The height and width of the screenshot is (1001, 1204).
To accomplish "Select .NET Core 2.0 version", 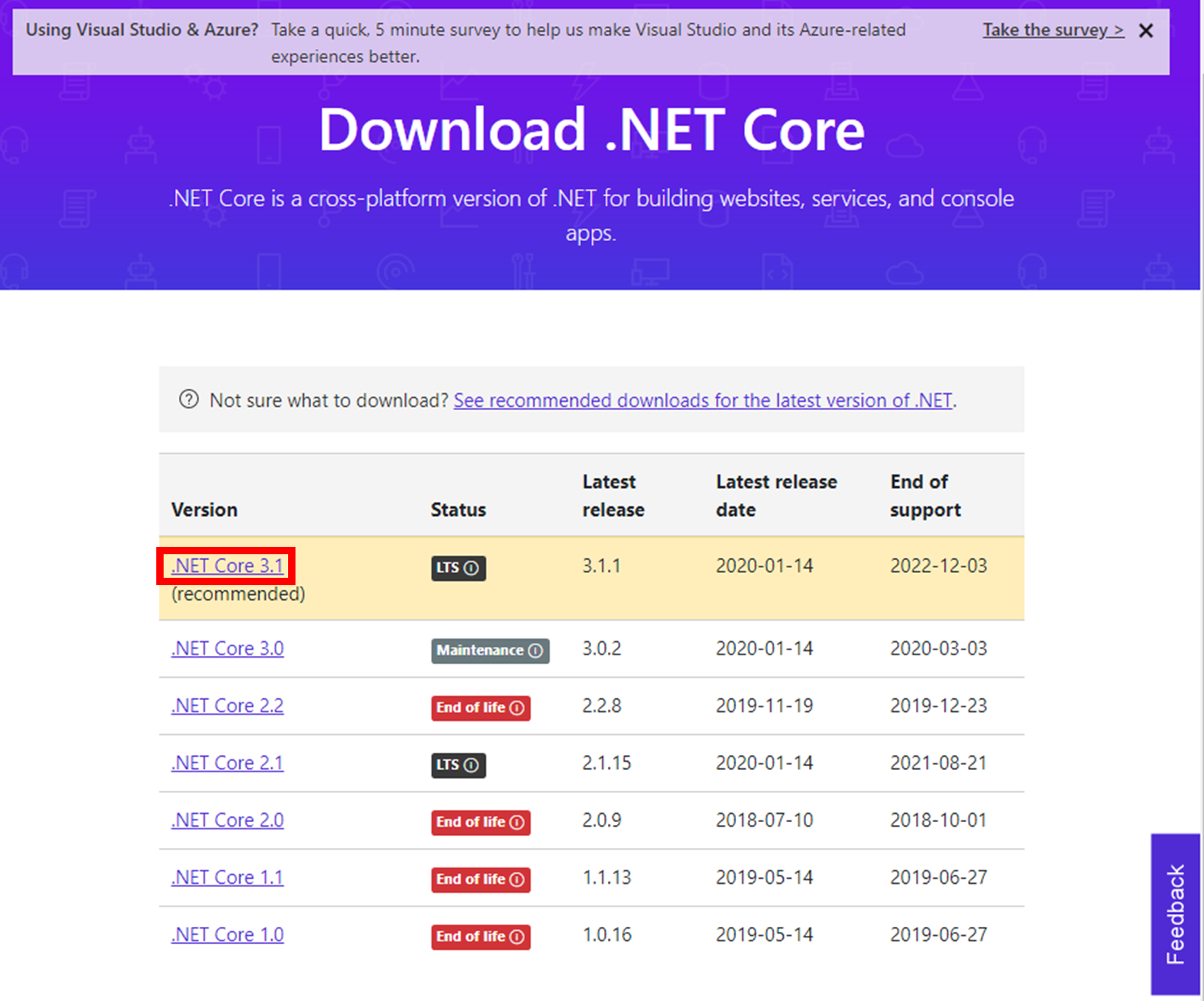I will point(226,820).
